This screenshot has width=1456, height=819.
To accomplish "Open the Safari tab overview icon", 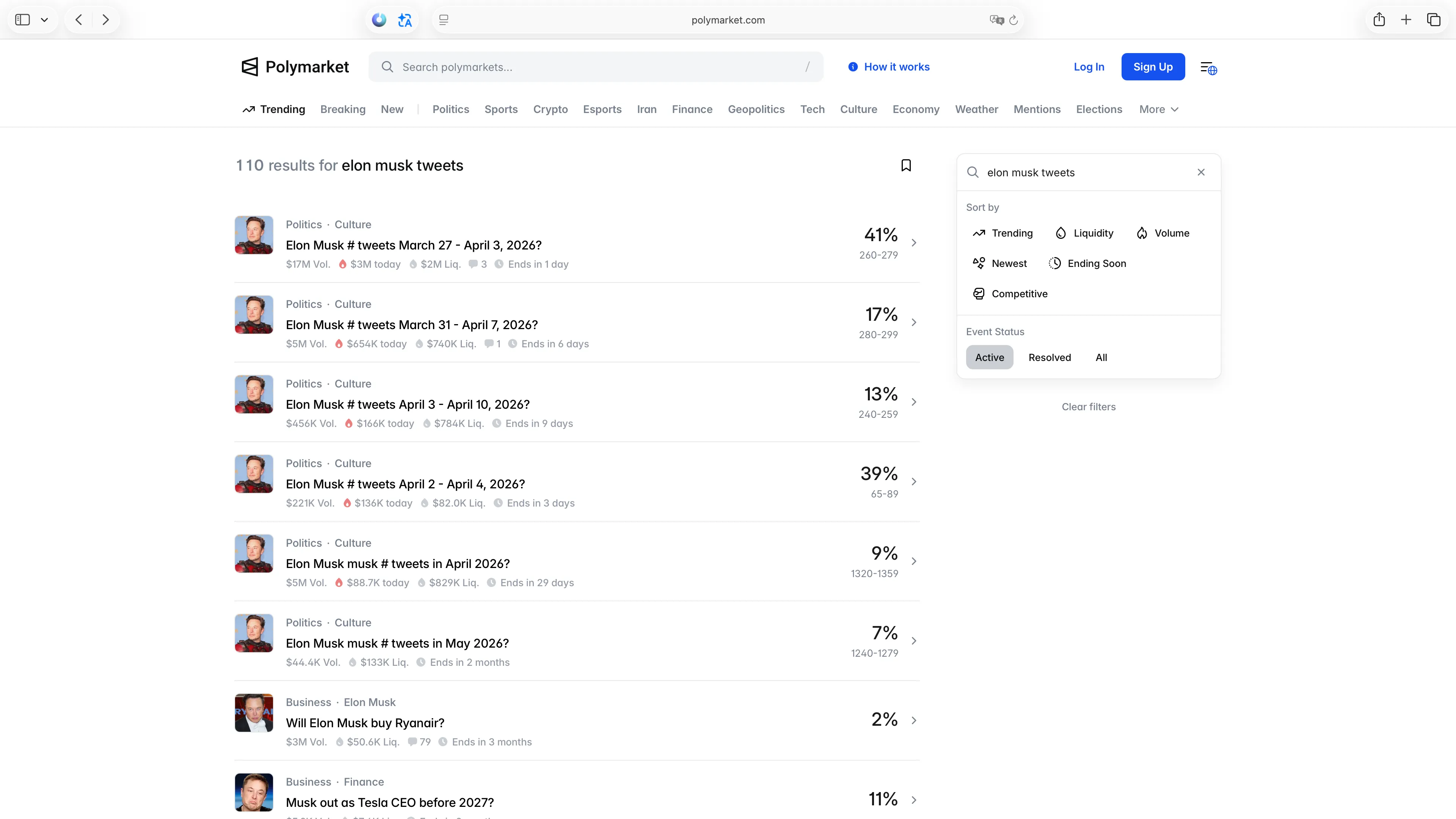I will tap(1433, 20).
